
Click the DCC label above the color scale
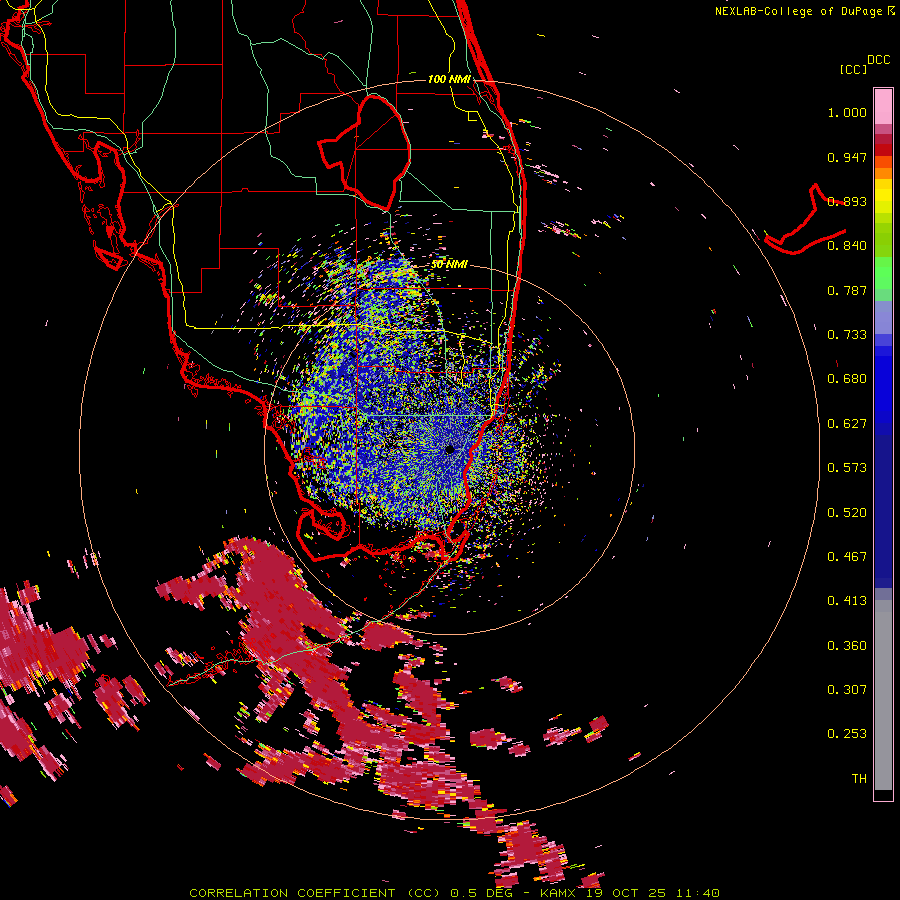click(x=878, y=60)
